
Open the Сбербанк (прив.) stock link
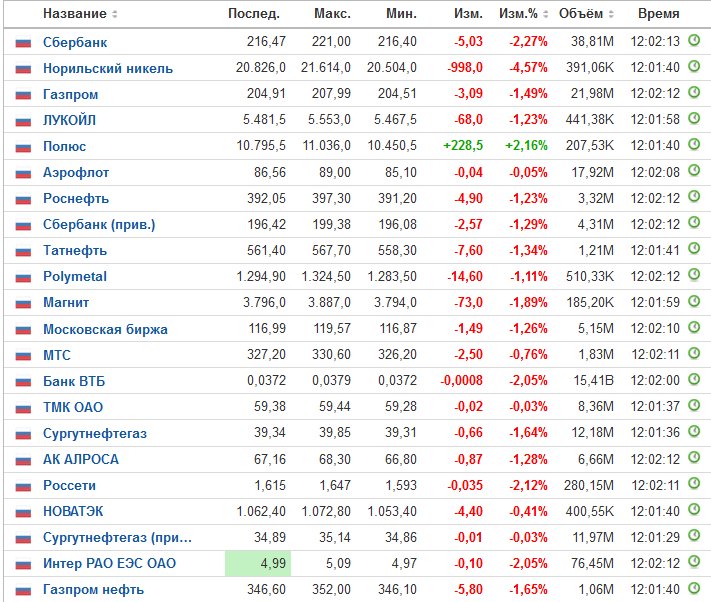[x=99, y=225]
